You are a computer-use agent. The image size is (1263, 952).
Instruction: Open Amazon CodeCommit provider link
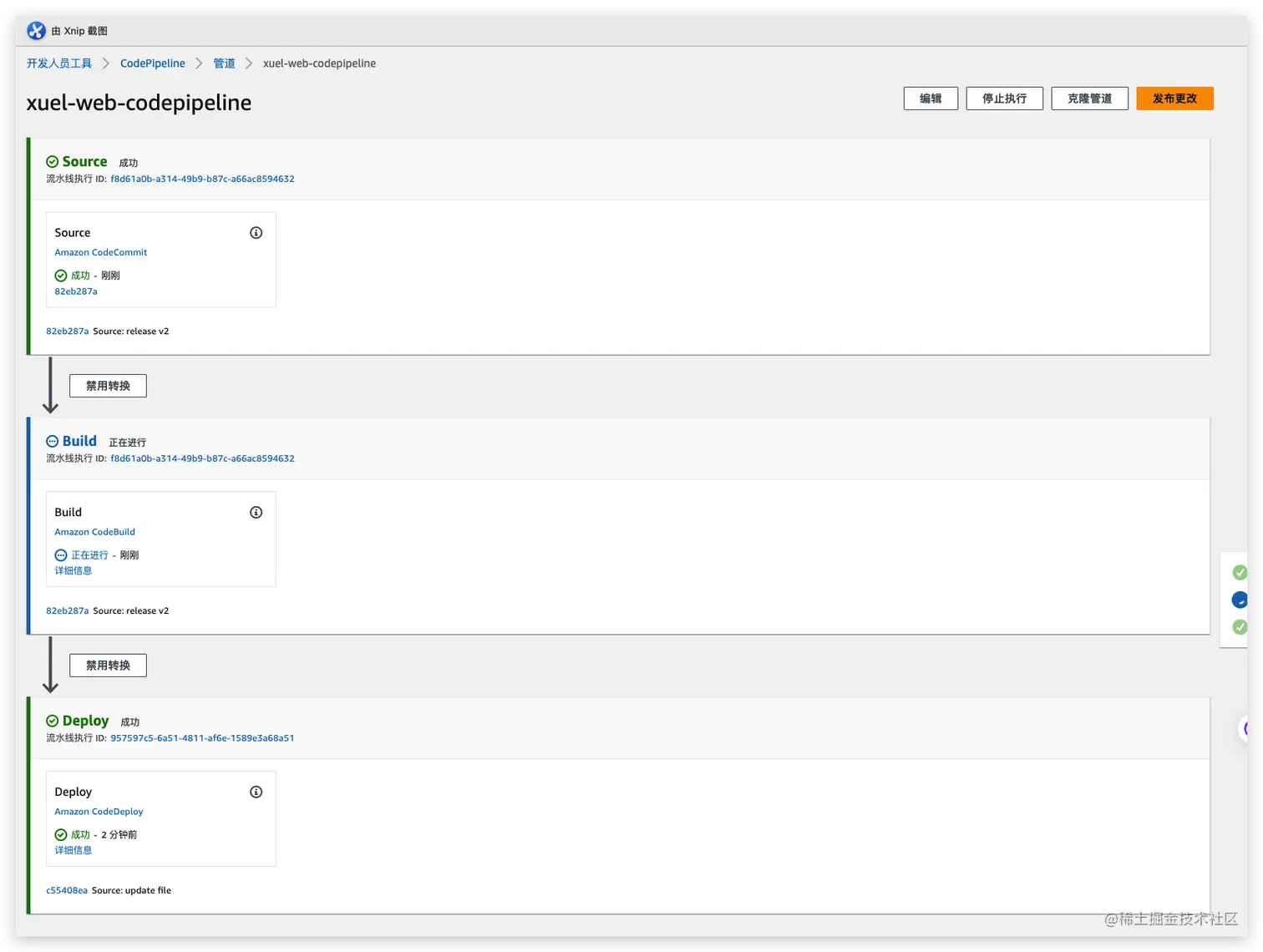point(101,252)
